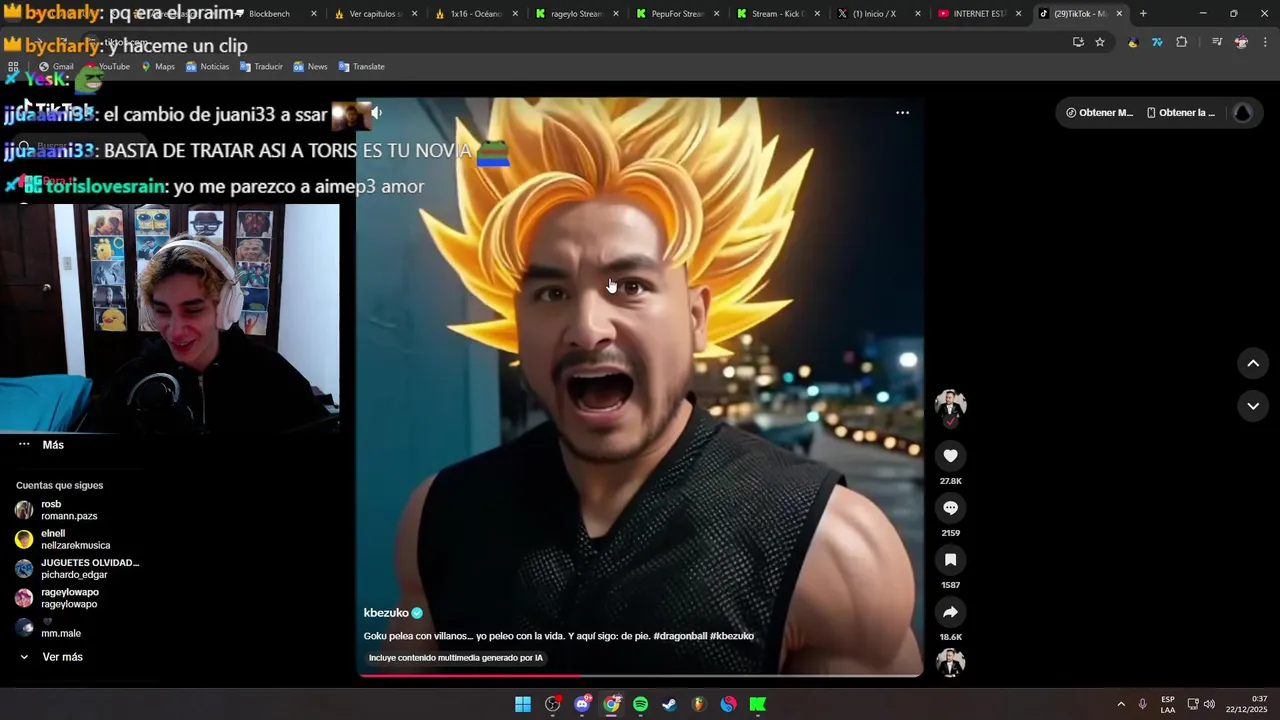The height and width of the screenshot is (720, 1280).
Task: Click the Obtener M... button
Action: [1099, 113]
